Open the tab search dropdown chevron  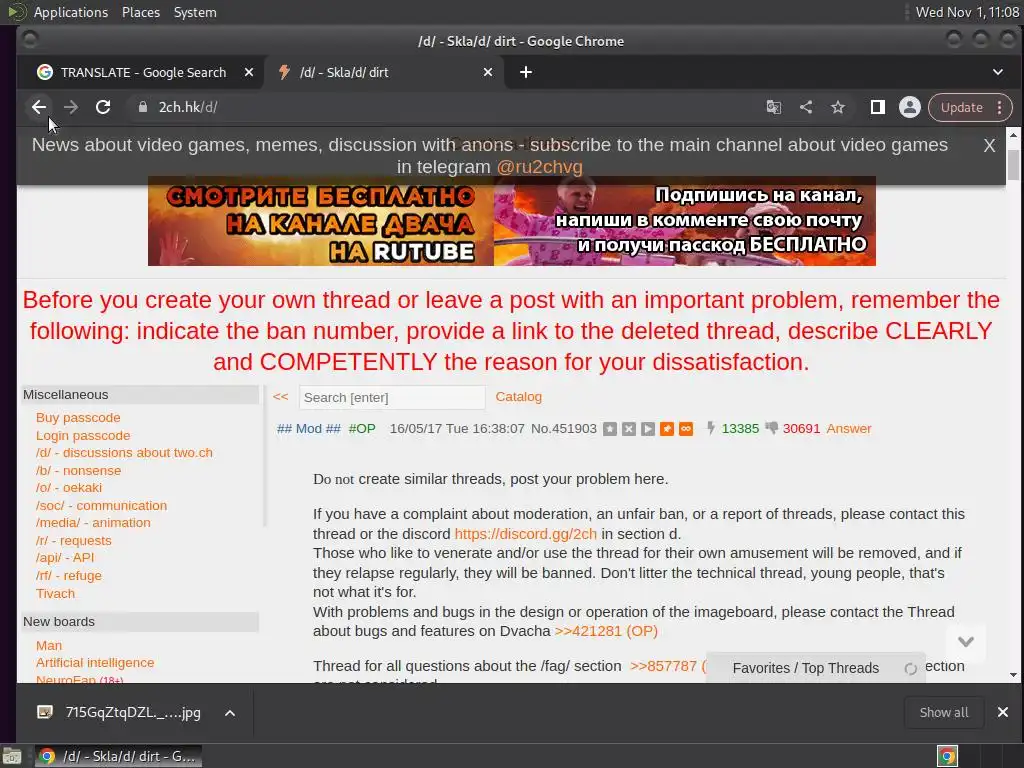point(997,72)
